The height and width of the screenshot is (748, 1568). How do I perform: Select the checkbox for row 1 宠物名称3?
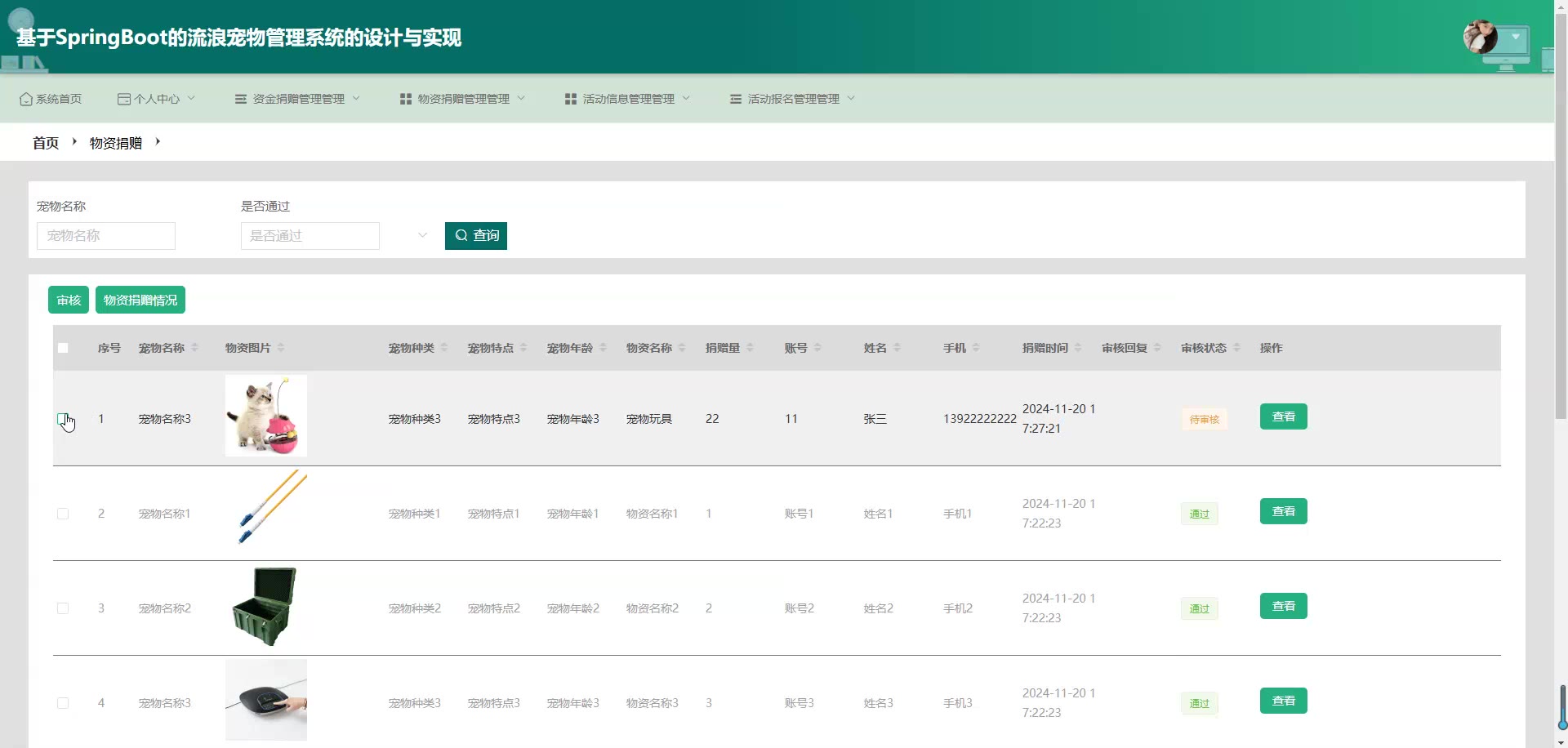(63, 419)
